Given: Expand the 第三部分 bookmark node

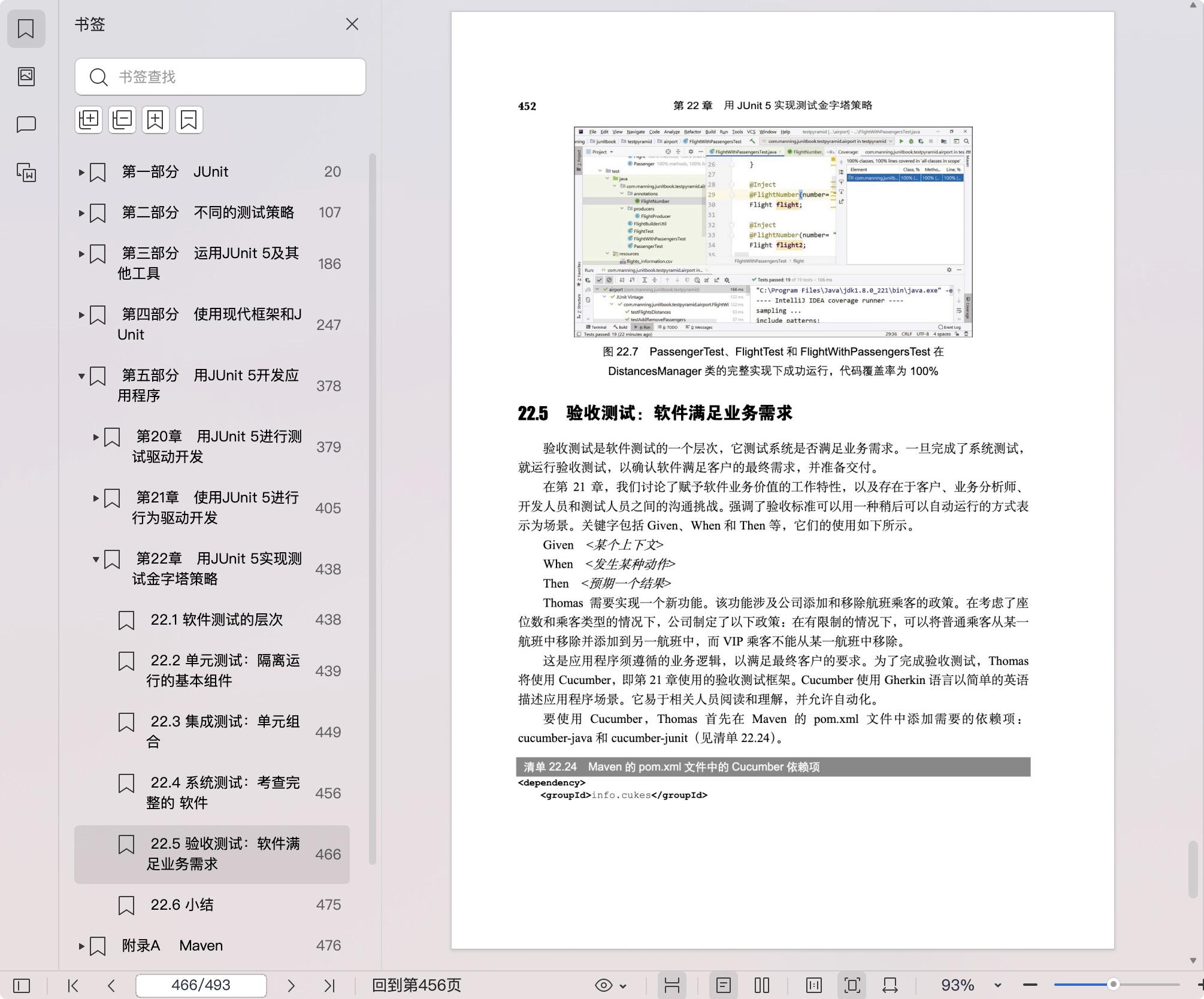Looking at the screenshot, I should 81,254.
